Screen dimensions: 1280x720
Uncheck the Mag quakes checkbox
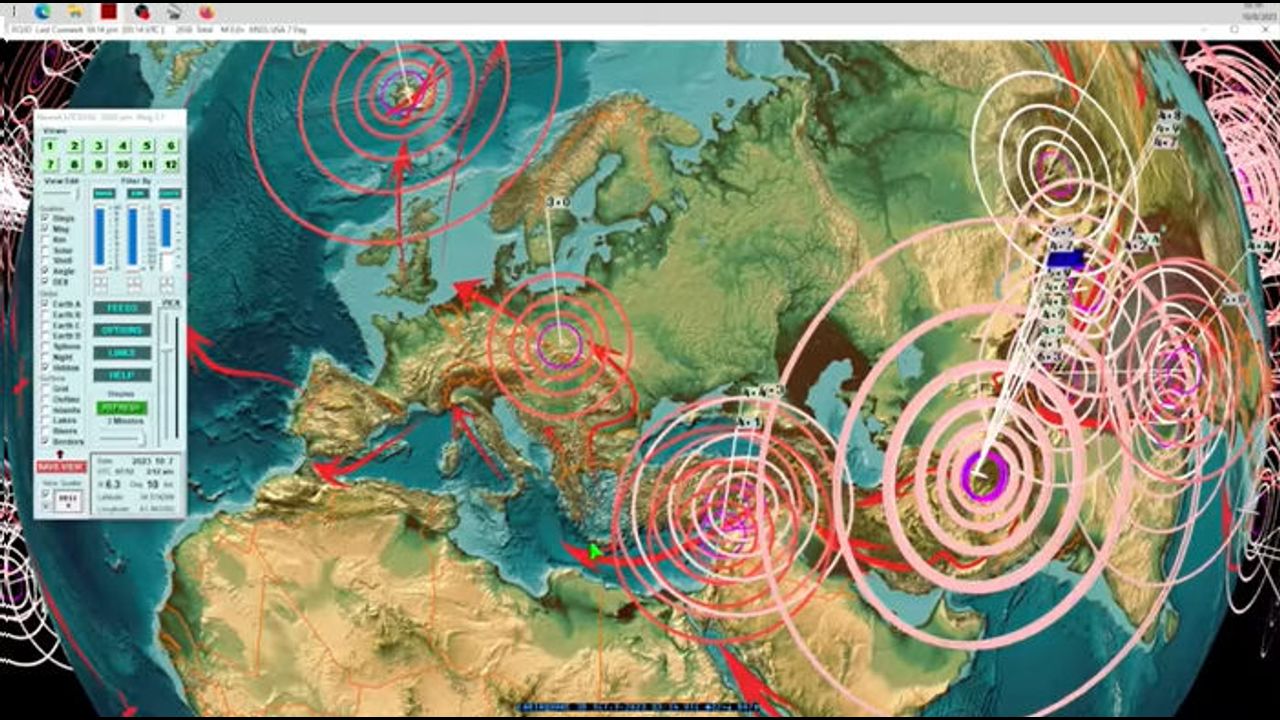click(46, 229)
